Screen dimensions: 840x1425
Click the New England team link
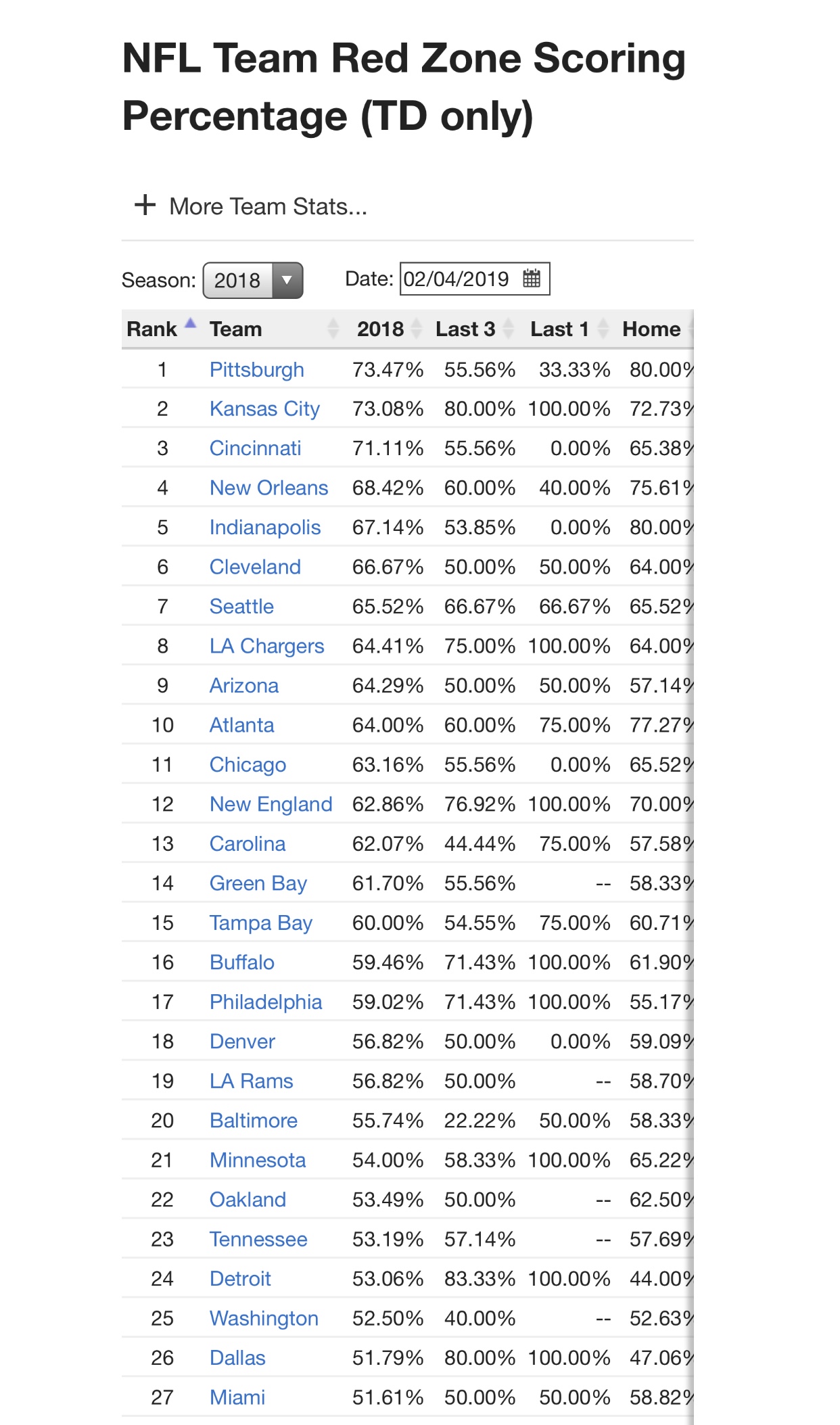point(271,805)
